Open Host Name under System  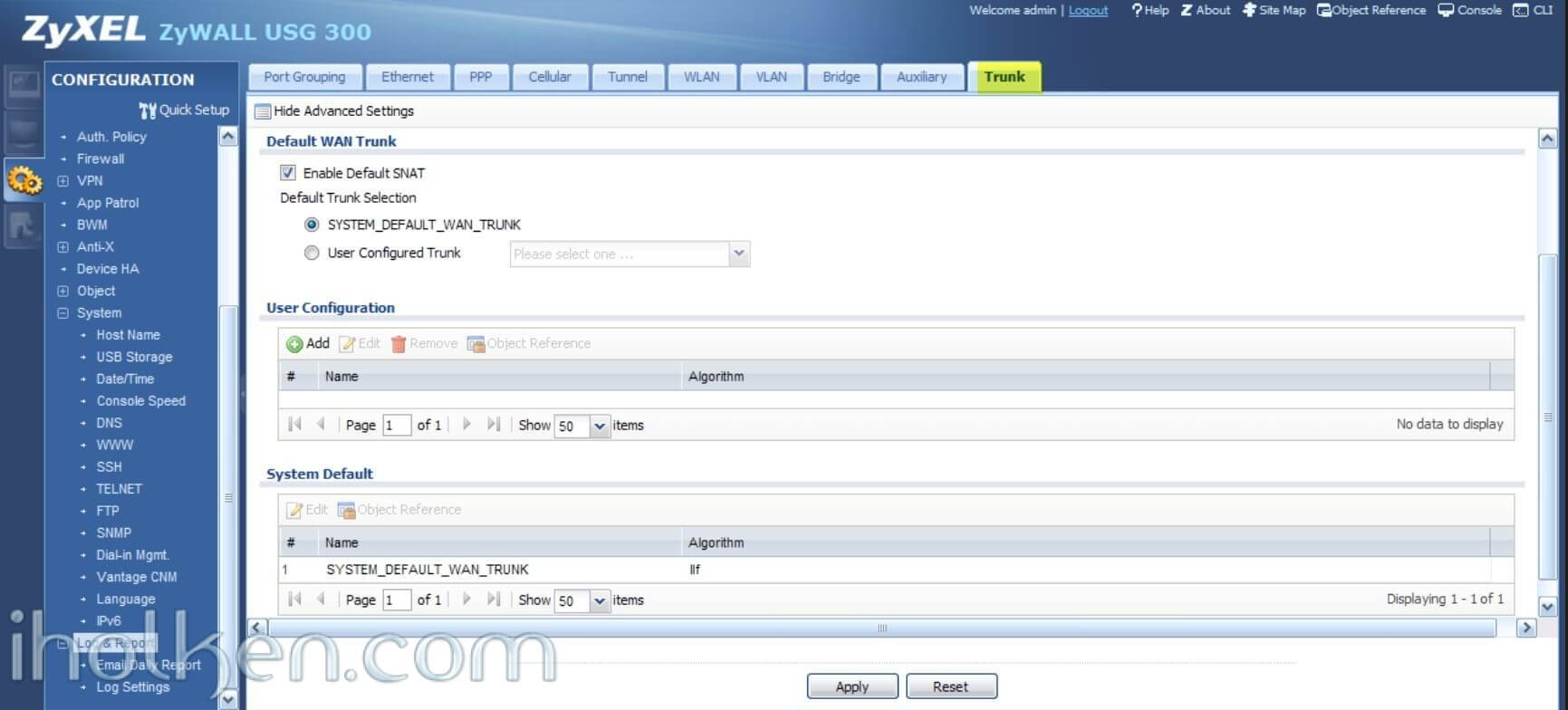point(128,335)
